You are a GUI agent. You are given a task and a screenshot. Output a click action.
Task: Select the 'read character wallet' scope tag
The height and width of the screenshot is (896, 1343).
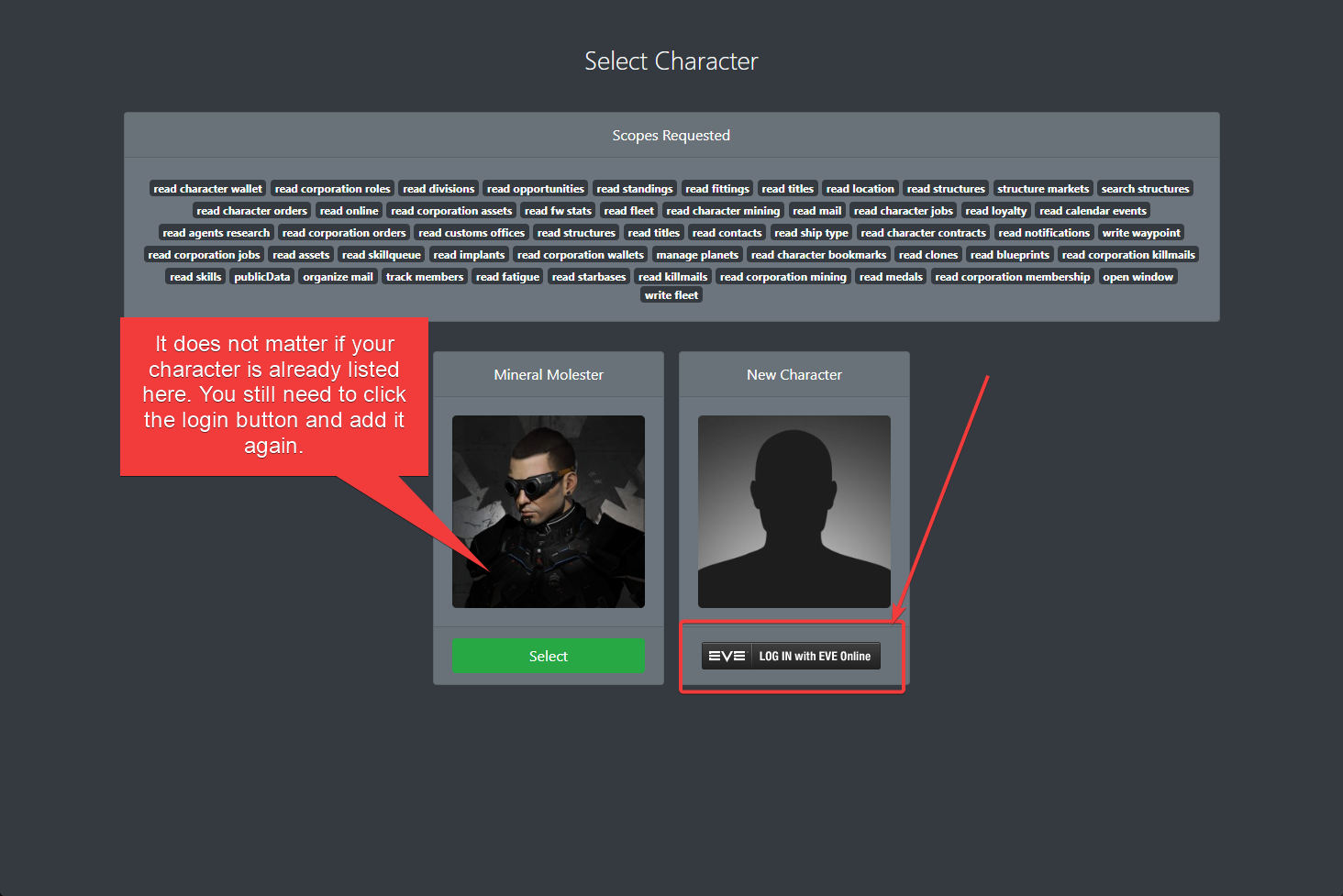point(207,188)
